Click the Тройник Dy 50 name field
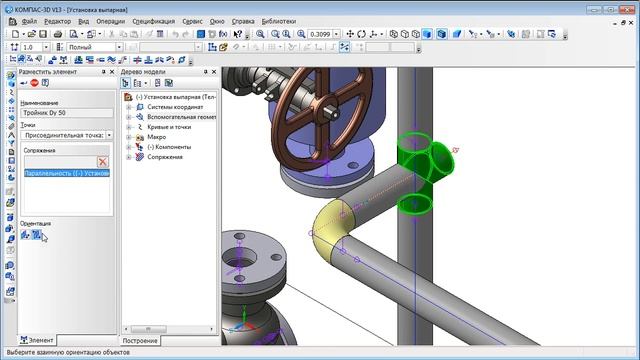Screen dimensions: 640x360 coord(67,113)
